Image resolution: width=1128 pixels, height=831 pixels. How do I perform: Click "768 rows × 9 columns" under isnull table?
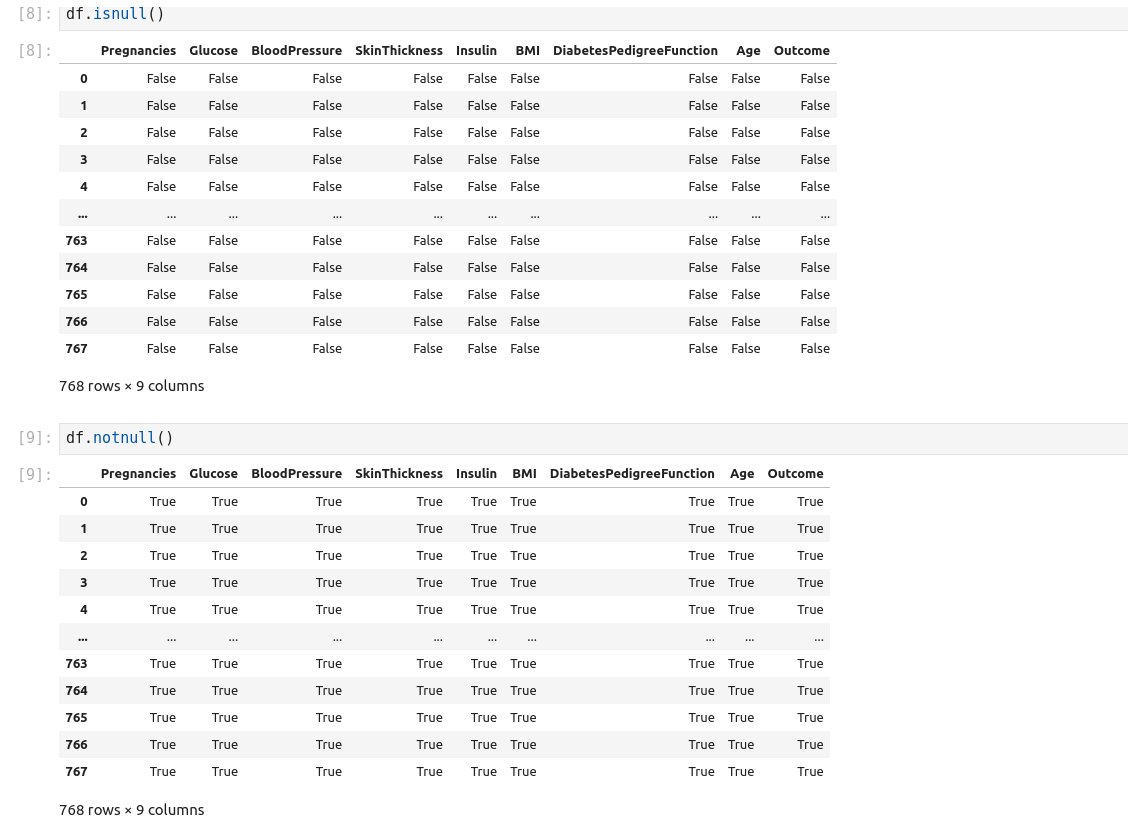coord(131,386)
